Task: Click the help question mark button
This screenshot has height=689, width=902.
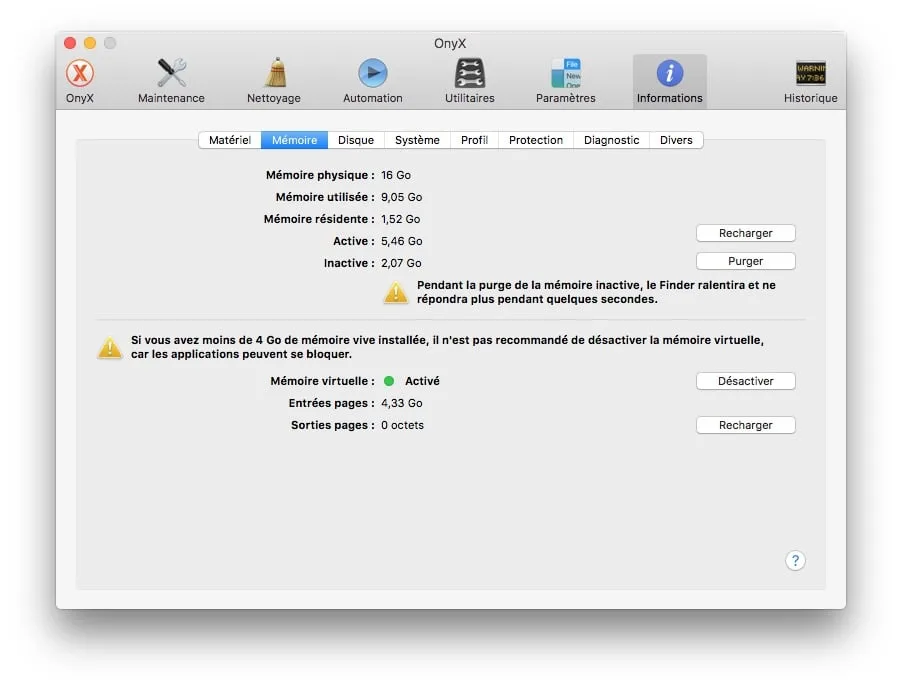Action: (x=795, y=560)
